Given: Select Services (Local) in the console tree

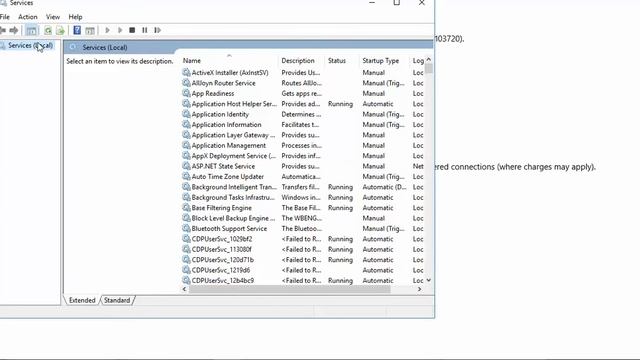Looking at the screenshot, I should pyautogui.click(x=30, y=45).
